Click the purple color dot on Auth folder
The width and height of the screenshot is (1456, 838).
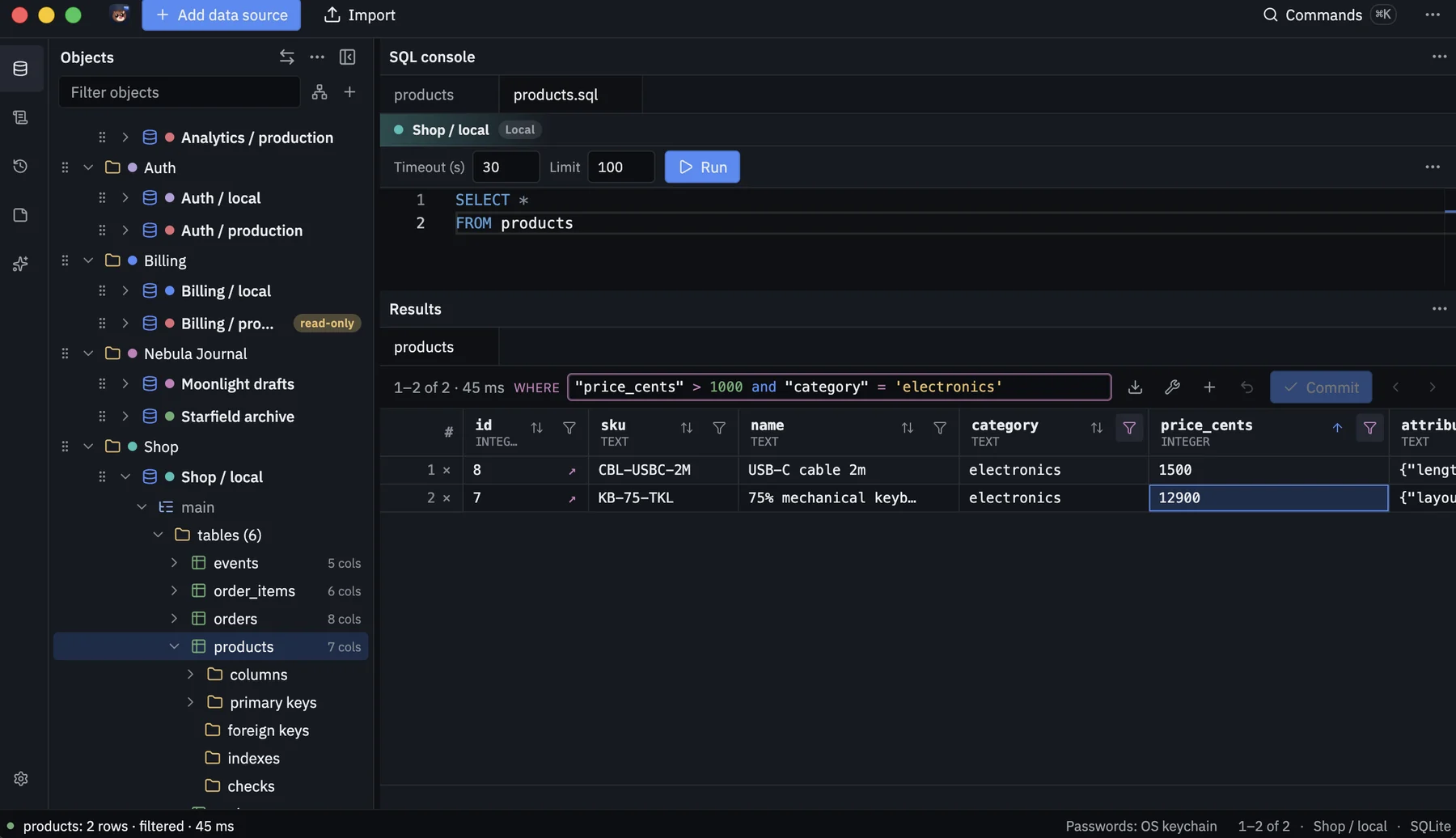133,167
